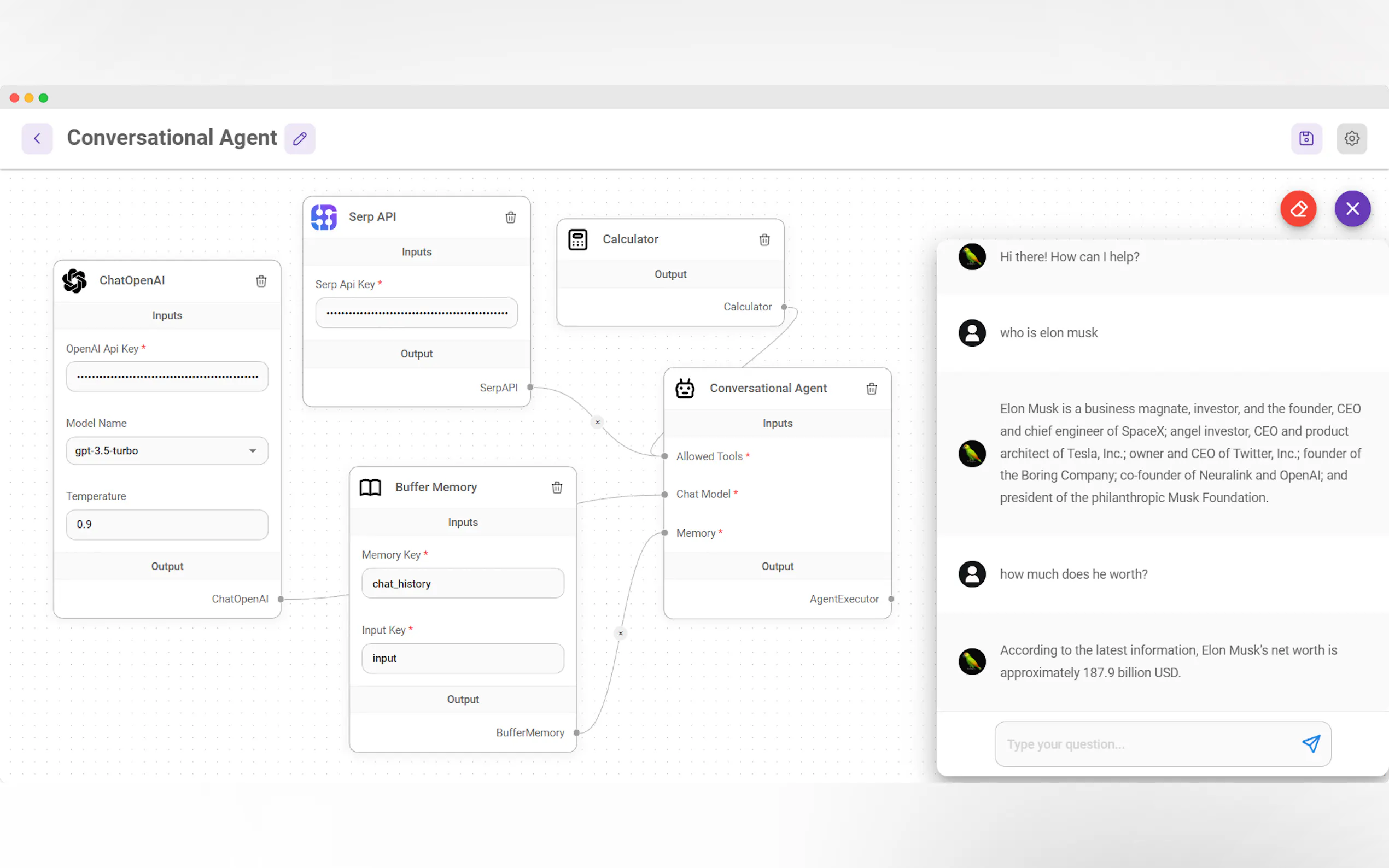This screenshot has width=1389, height=868.
Task: Click the OpenAI Api Key field
Action: 167,377
